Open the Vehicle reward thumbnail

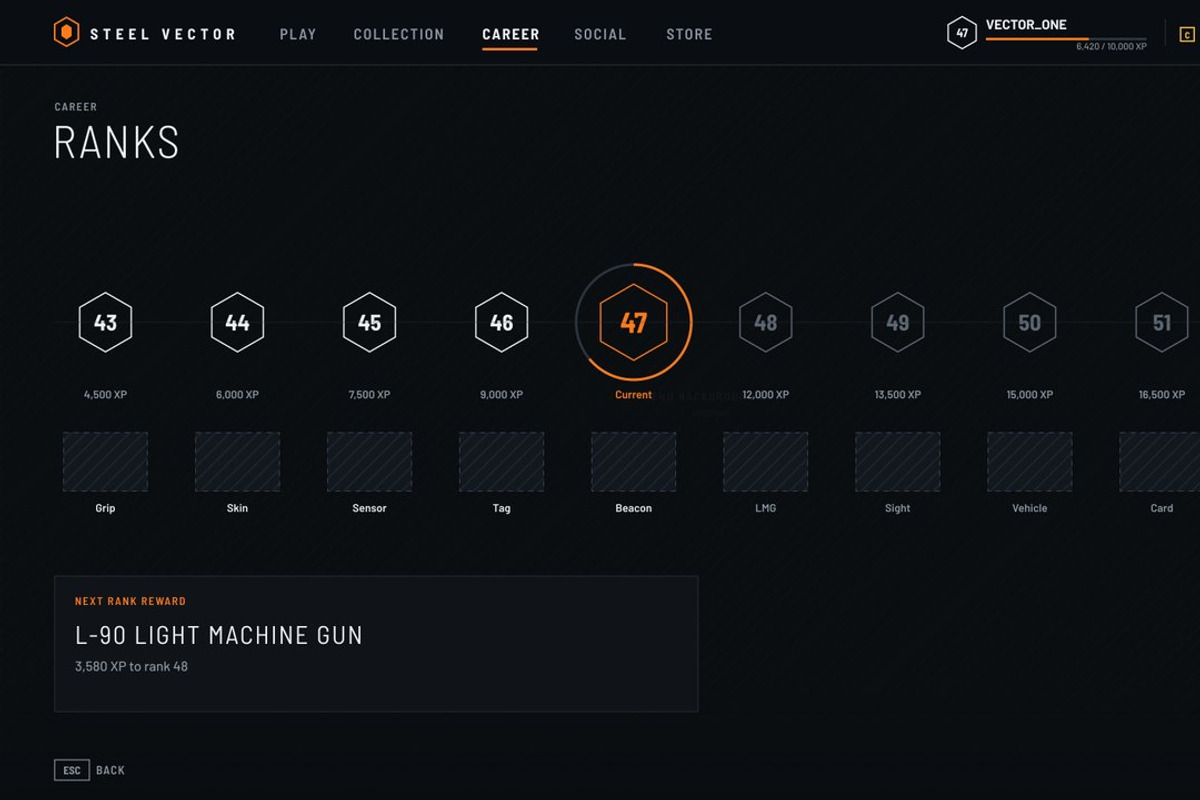(x=1029, y=461)
